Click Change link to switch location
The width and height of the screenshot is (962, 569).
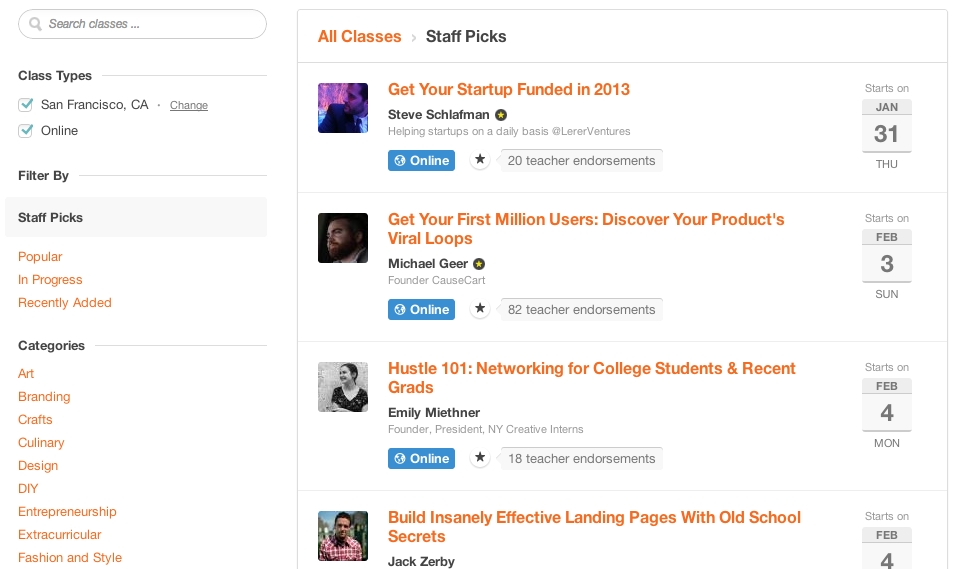click(x=189, y=105)
